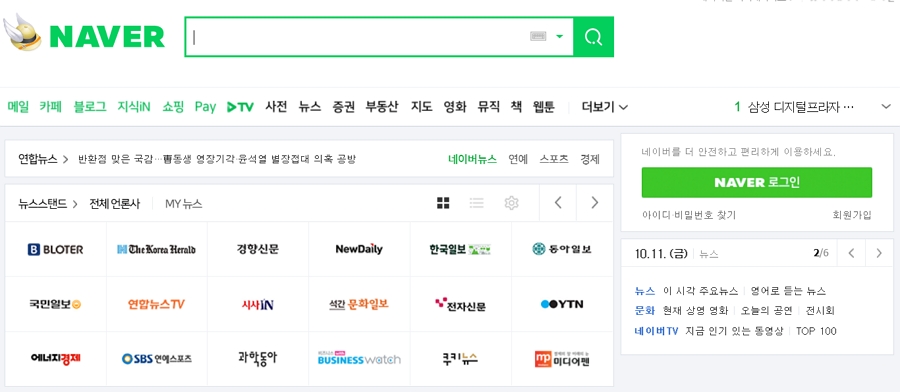The height and width of the screenshot is (392, 900).
Task: Click the NAVER logo
Action: pos(107,37)
